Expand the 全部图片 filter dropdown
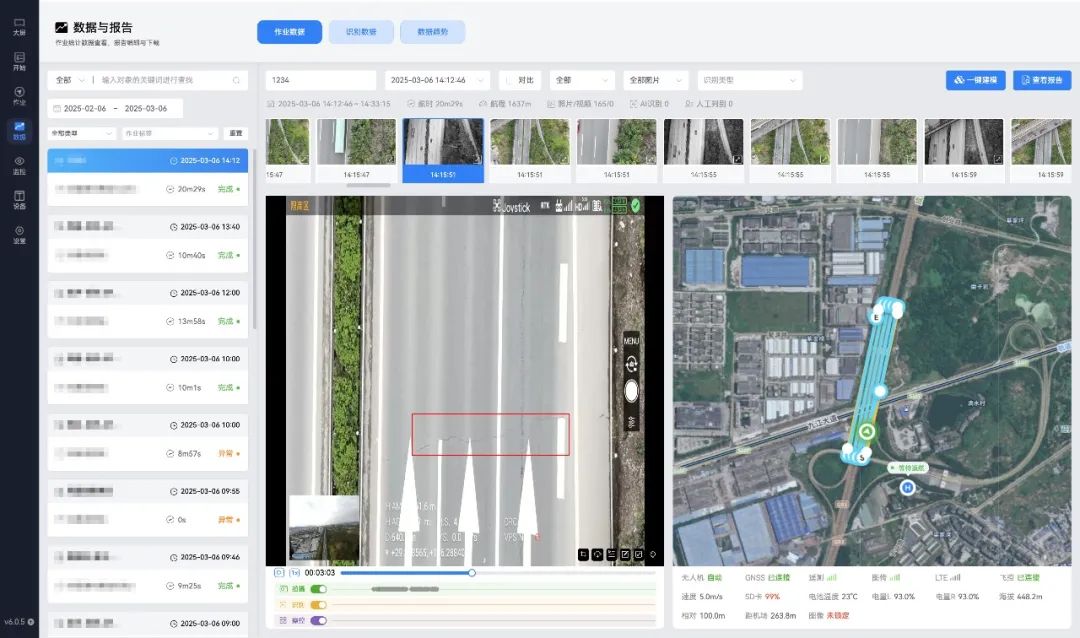The image size is (1080, 638). [656, 80]
